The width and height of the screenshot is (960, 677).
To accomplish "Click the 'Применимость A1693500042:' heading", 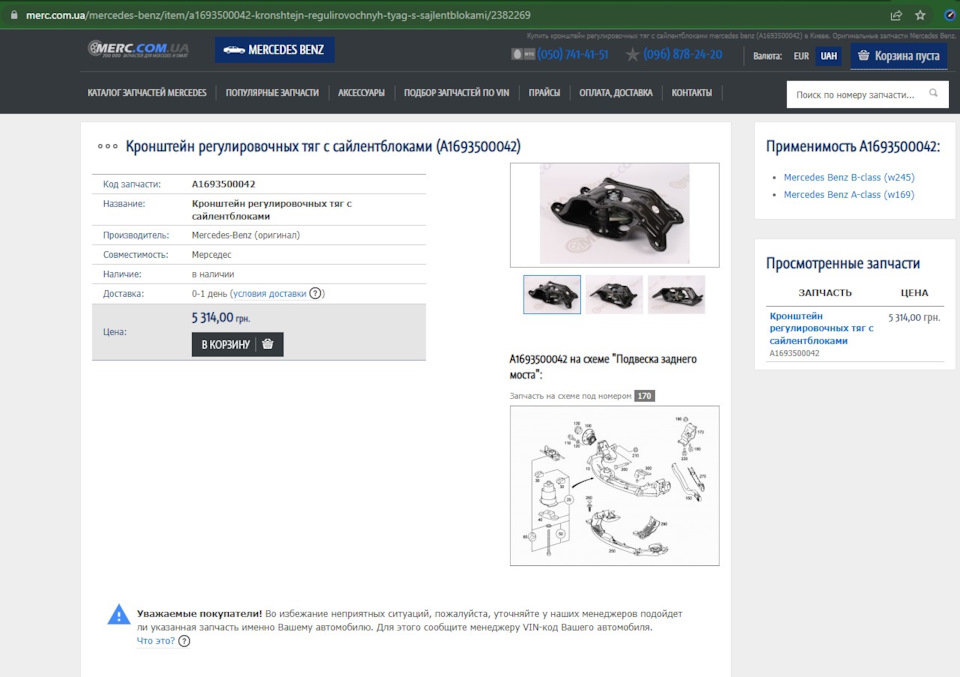I will tap(852, 146).
